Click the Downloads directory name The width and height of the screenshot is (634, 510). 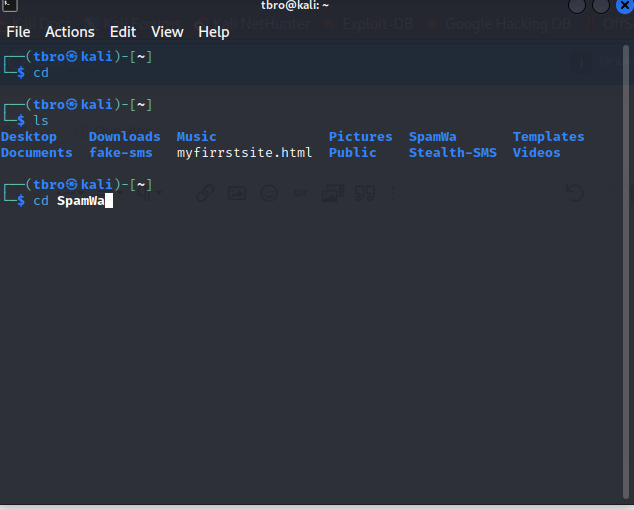click(x=125, y=137)
